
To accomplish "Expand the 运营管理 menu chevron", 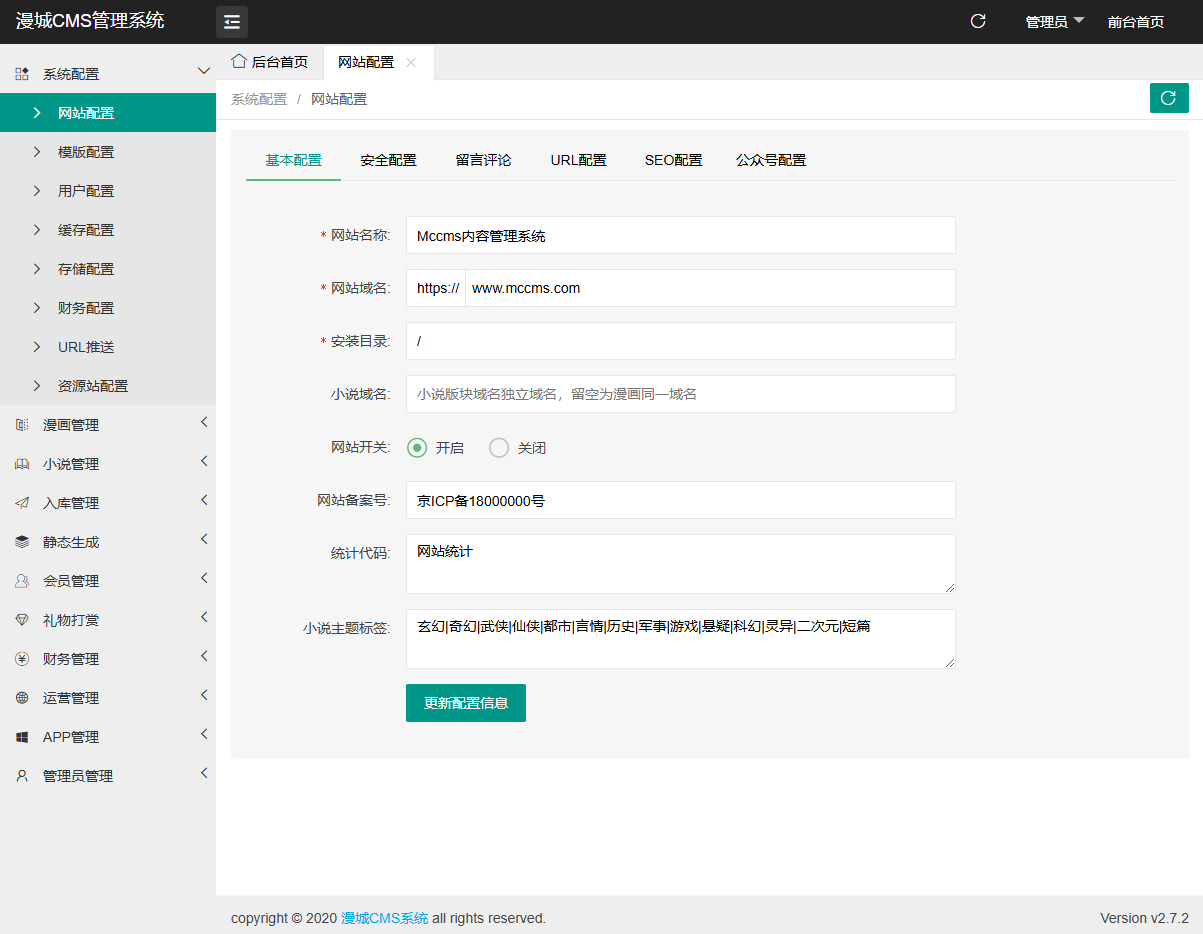I will click(203, 697).
